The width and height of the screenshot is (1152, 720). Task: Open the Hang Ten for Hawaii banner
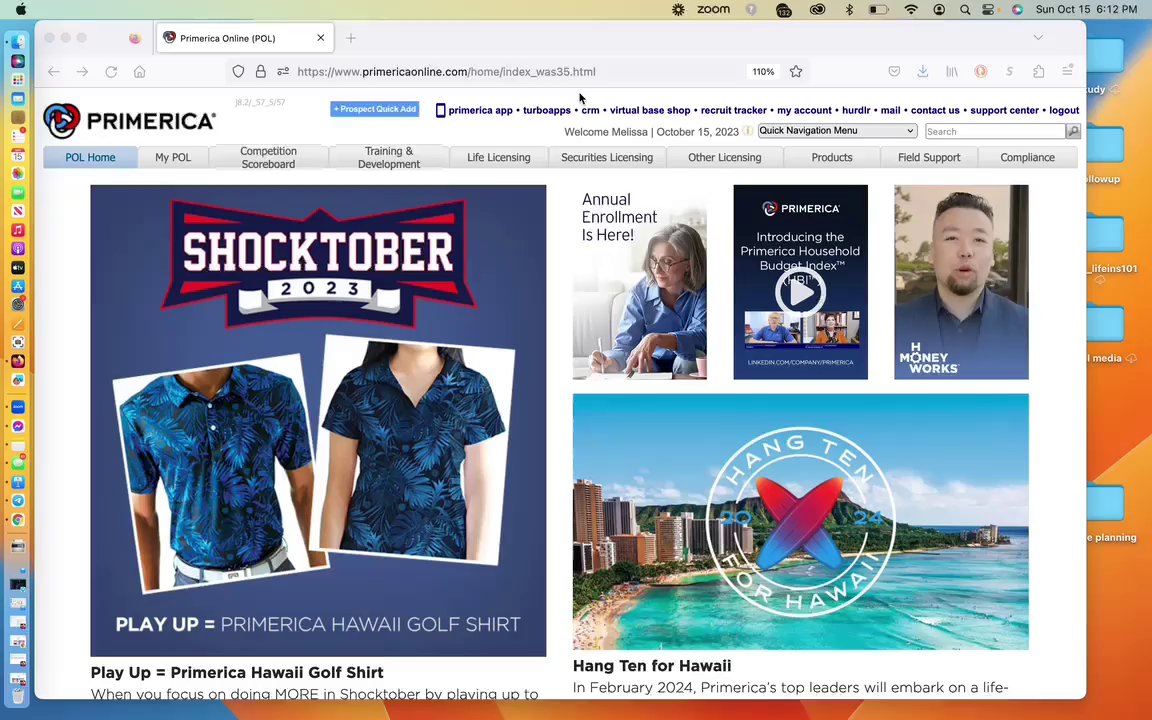click(801, 522)
